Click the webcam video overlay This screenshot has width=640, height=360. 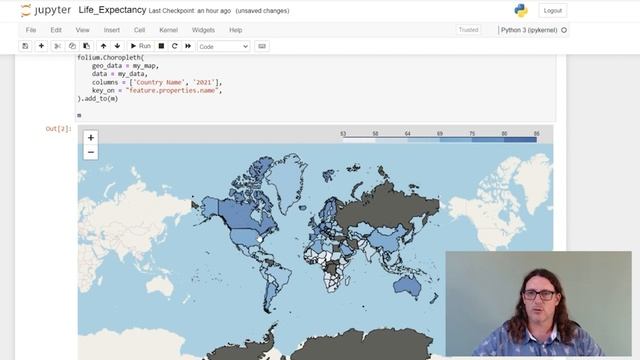pos(538,304)
